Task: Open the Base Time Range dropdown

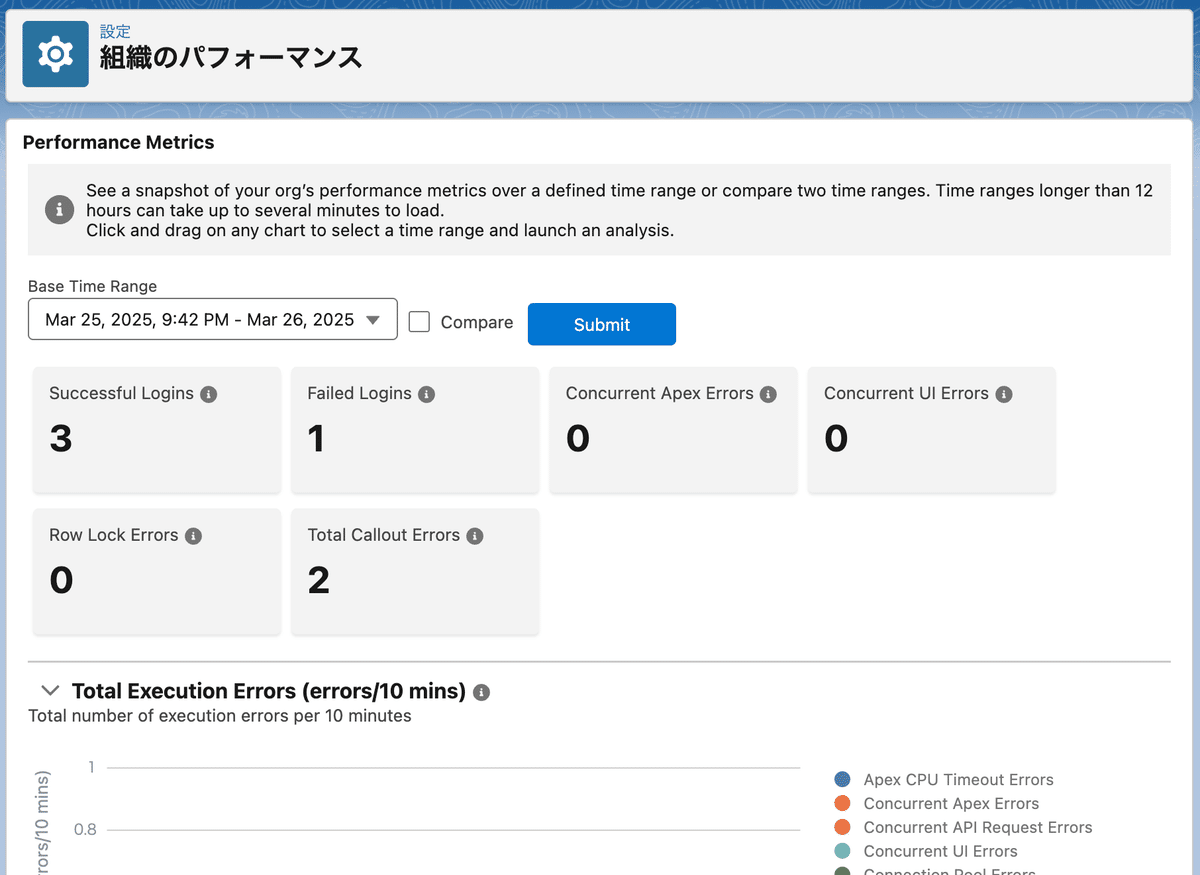Action: [212, 318]
